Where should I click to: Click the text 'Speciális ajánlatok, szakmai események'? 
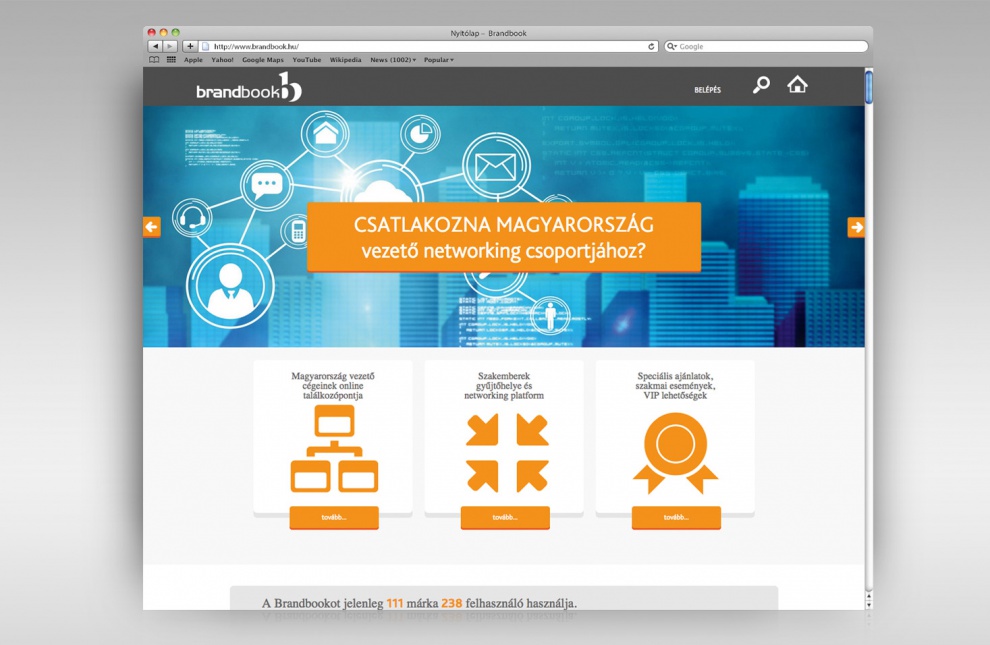(675, 381)
